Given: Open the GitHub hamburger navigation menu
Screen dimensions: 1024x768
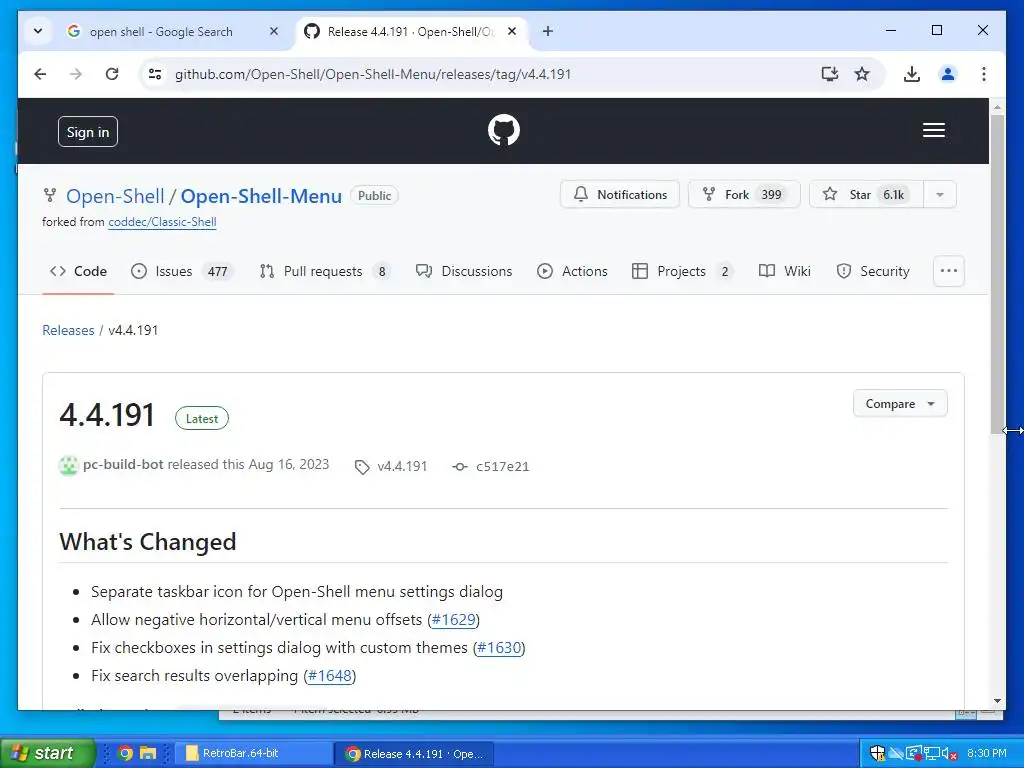Looking at the screenshot, I should tap(934, 130).
